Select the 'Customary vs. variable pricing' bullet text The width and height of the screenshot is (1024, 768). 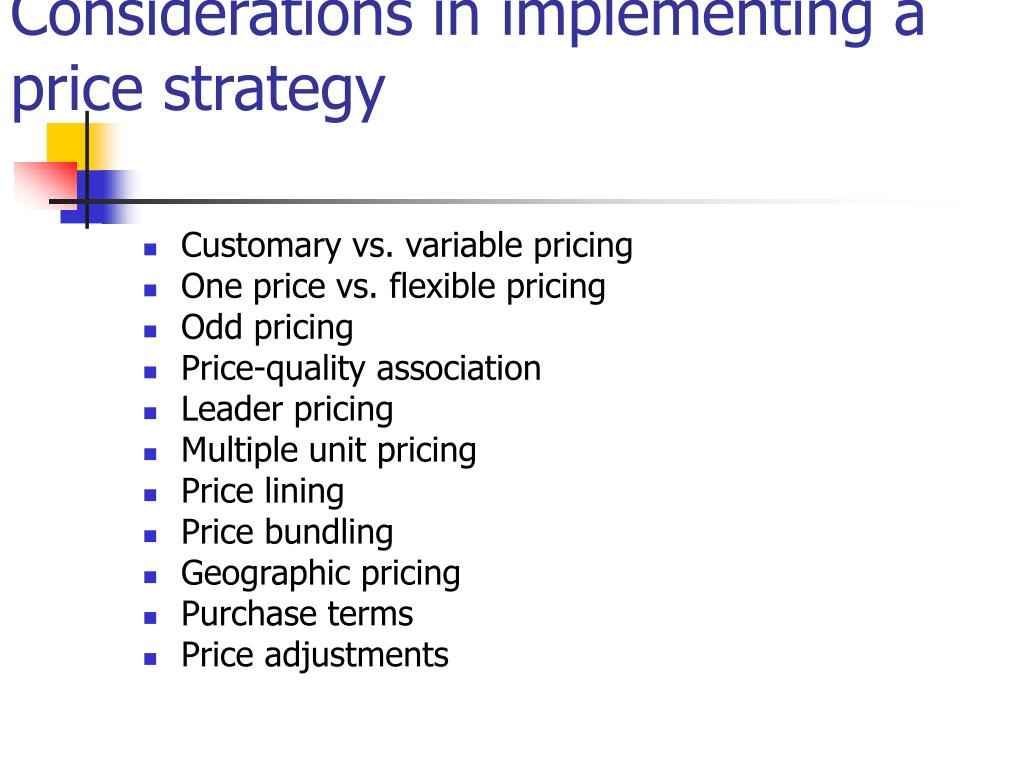click(407, 246)
